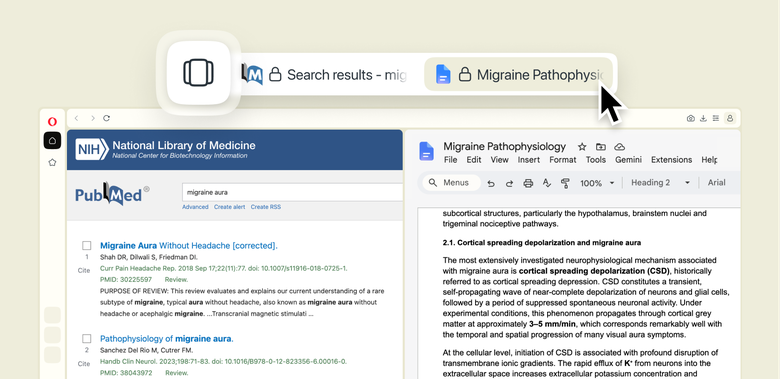The image size is (780, 379).
Task: Take a snapshot with the camera icon
Action: pos(690,118)
